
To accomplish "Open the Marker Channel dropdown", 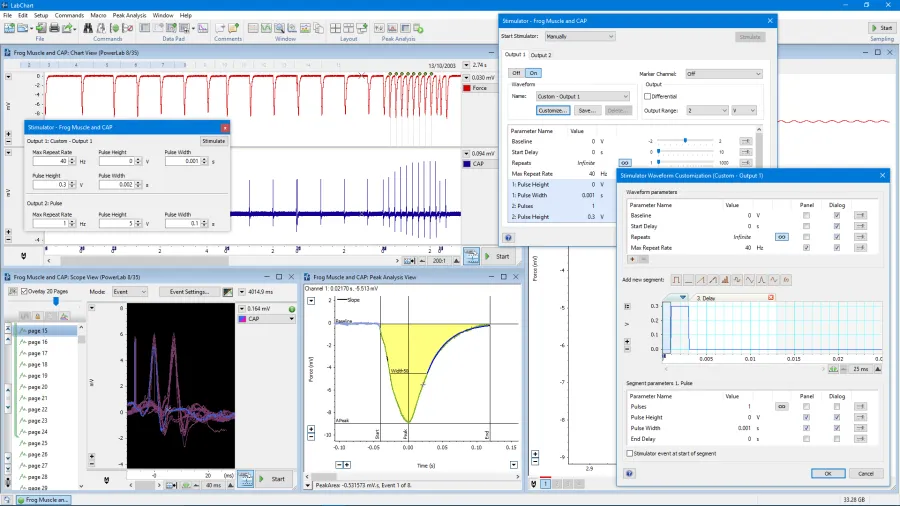I will 723,74.
